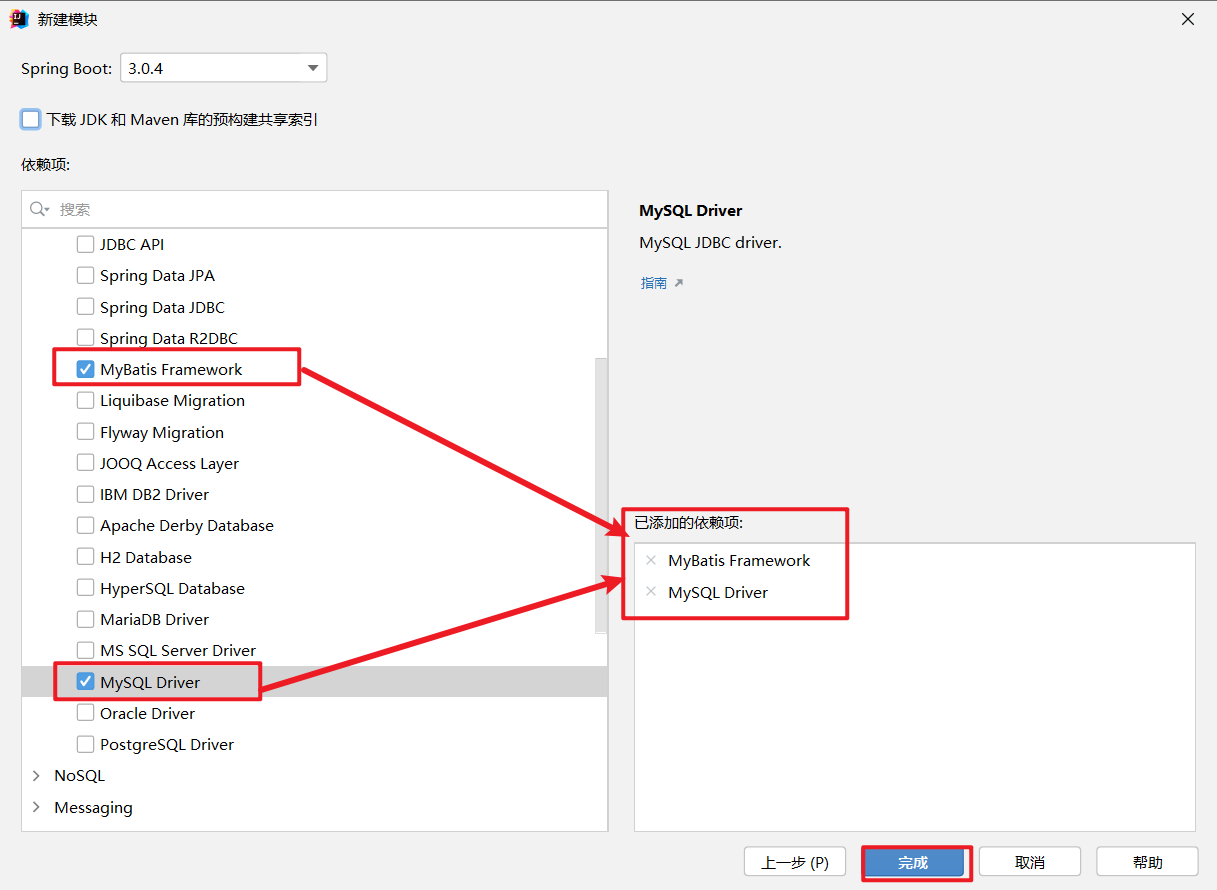Remove MyBatis Framework from added dependencies
This screenshot has width=1217, height=890.
(x=651, y=560)
